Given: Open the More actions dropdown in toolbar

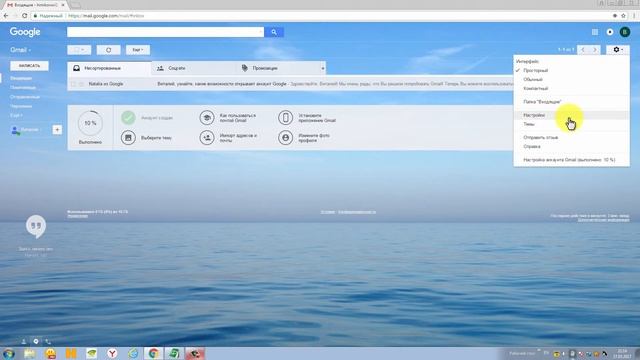Looking at the screenshot, I should pos(138,50).
